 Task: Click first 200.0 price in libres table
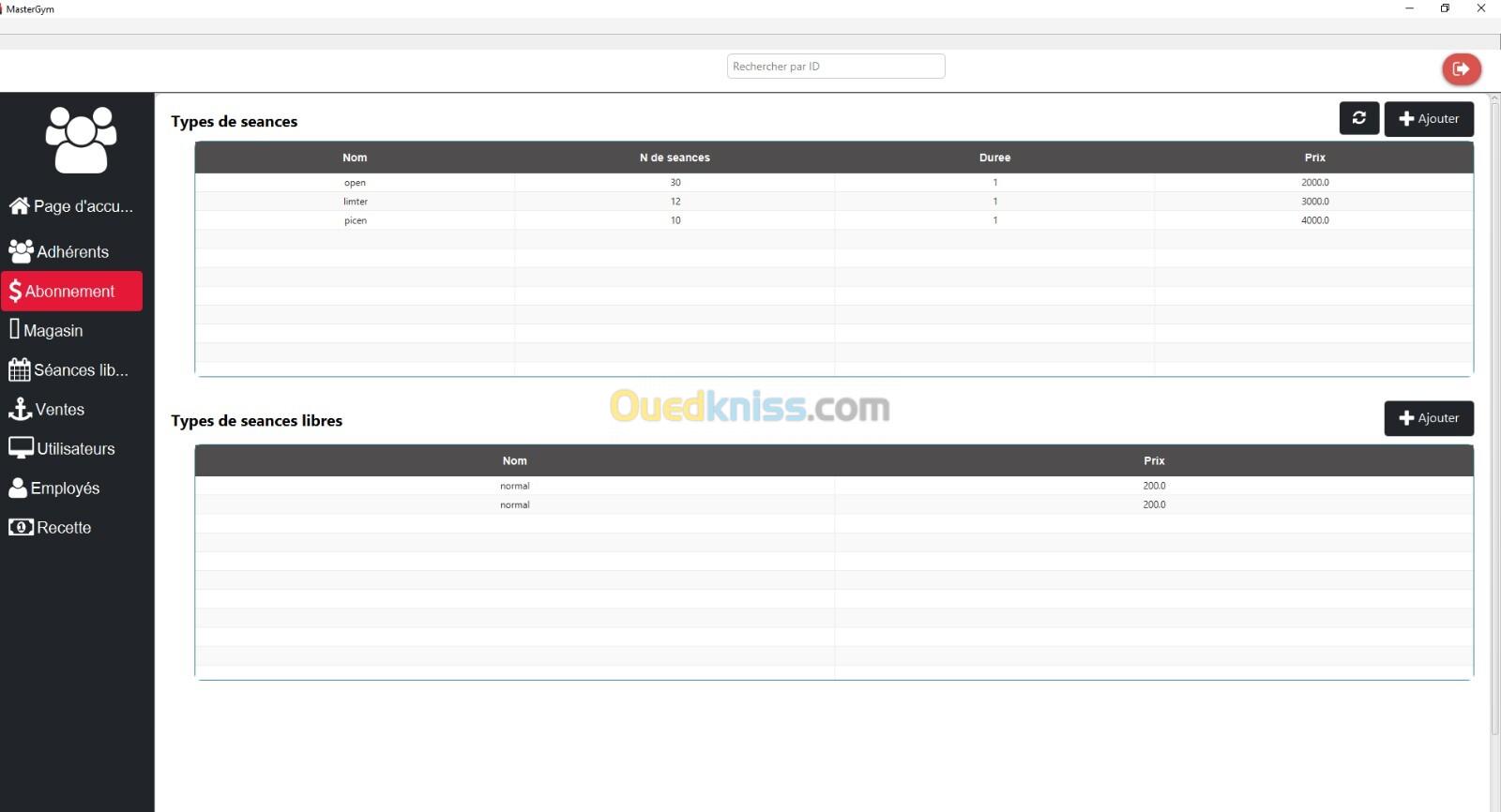click(x=1154, y=486)
